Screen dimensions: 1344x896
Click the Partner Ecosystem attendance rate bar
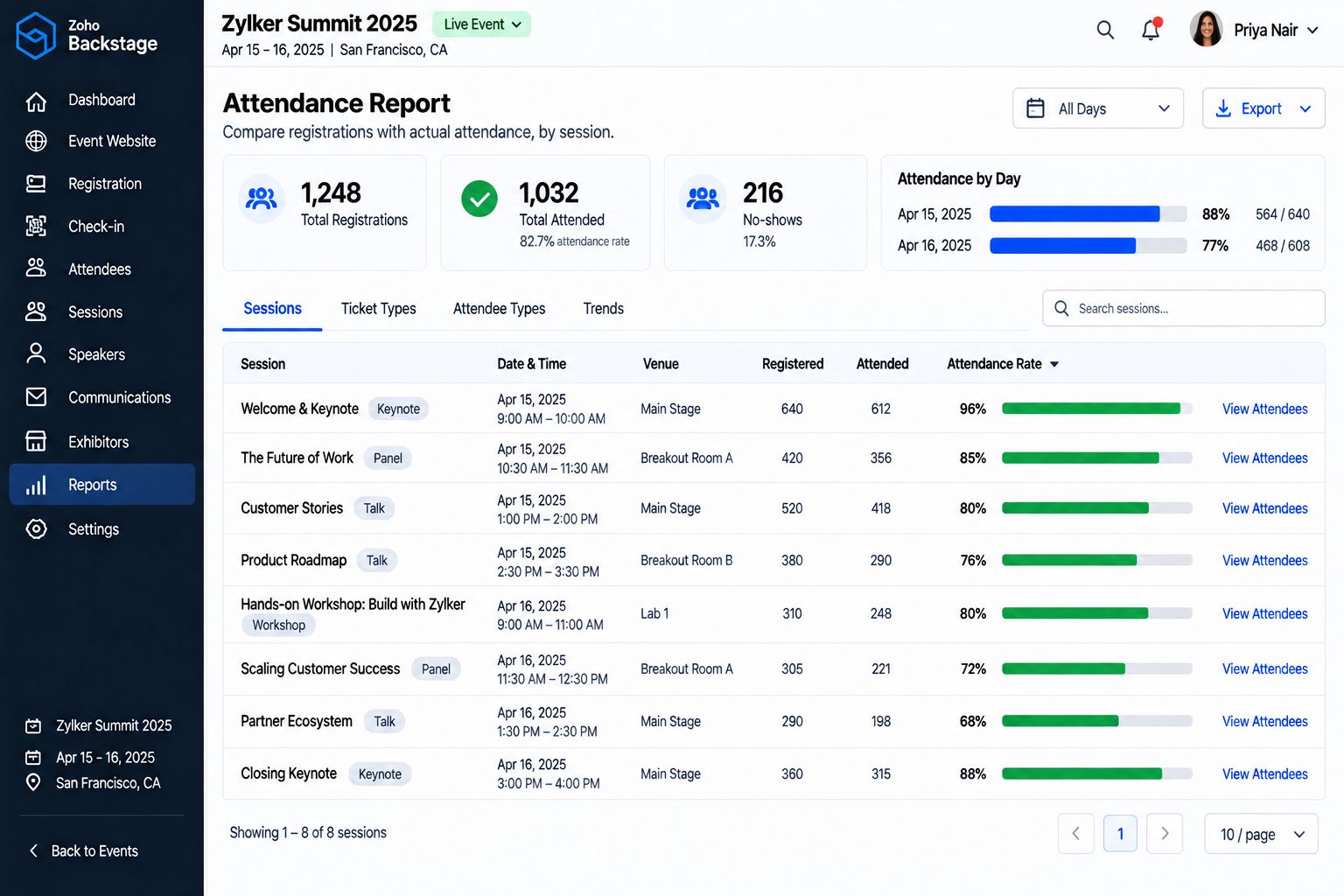[x=1097, y=721]
